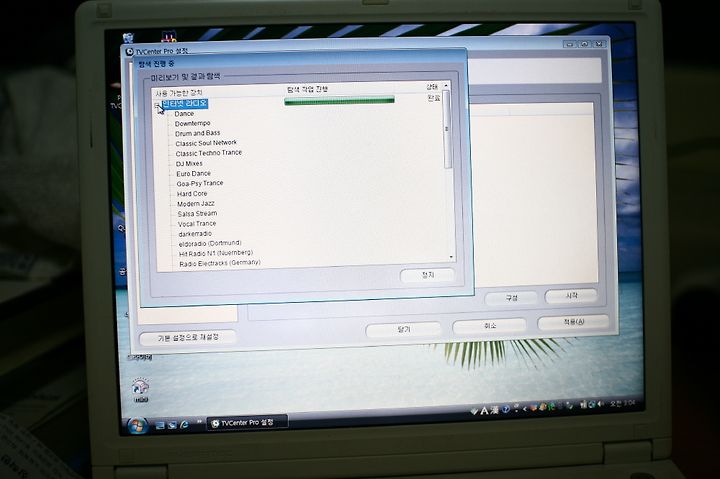Select the Vocal Trance station
This screenshot has width=720, height=479.
point(197,224)
